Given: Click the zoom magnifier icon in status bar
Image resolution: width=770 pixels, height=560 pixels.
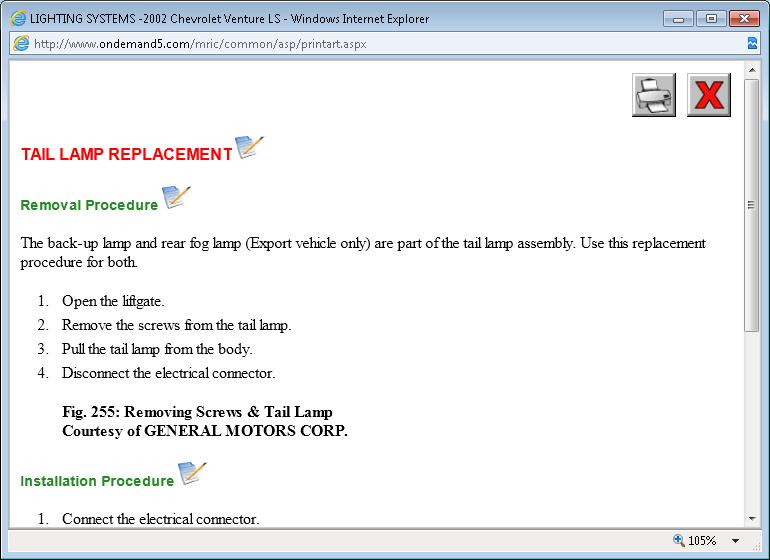Looking at the screenshot, I should (x=679, y=540).
